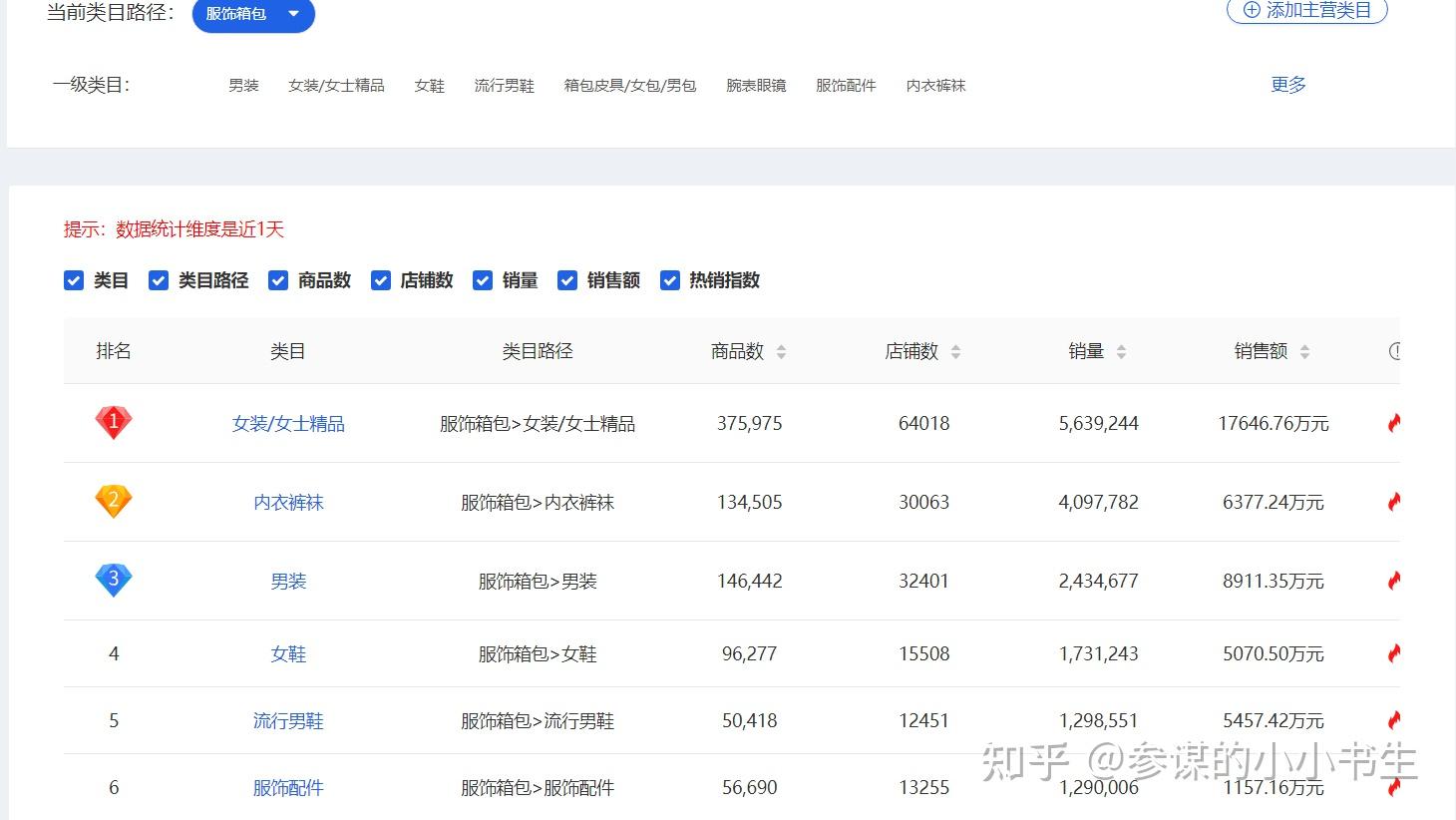Screen dimensions: 1456x820
Task: Click 更多 to show more categories
Action: 1288,85
